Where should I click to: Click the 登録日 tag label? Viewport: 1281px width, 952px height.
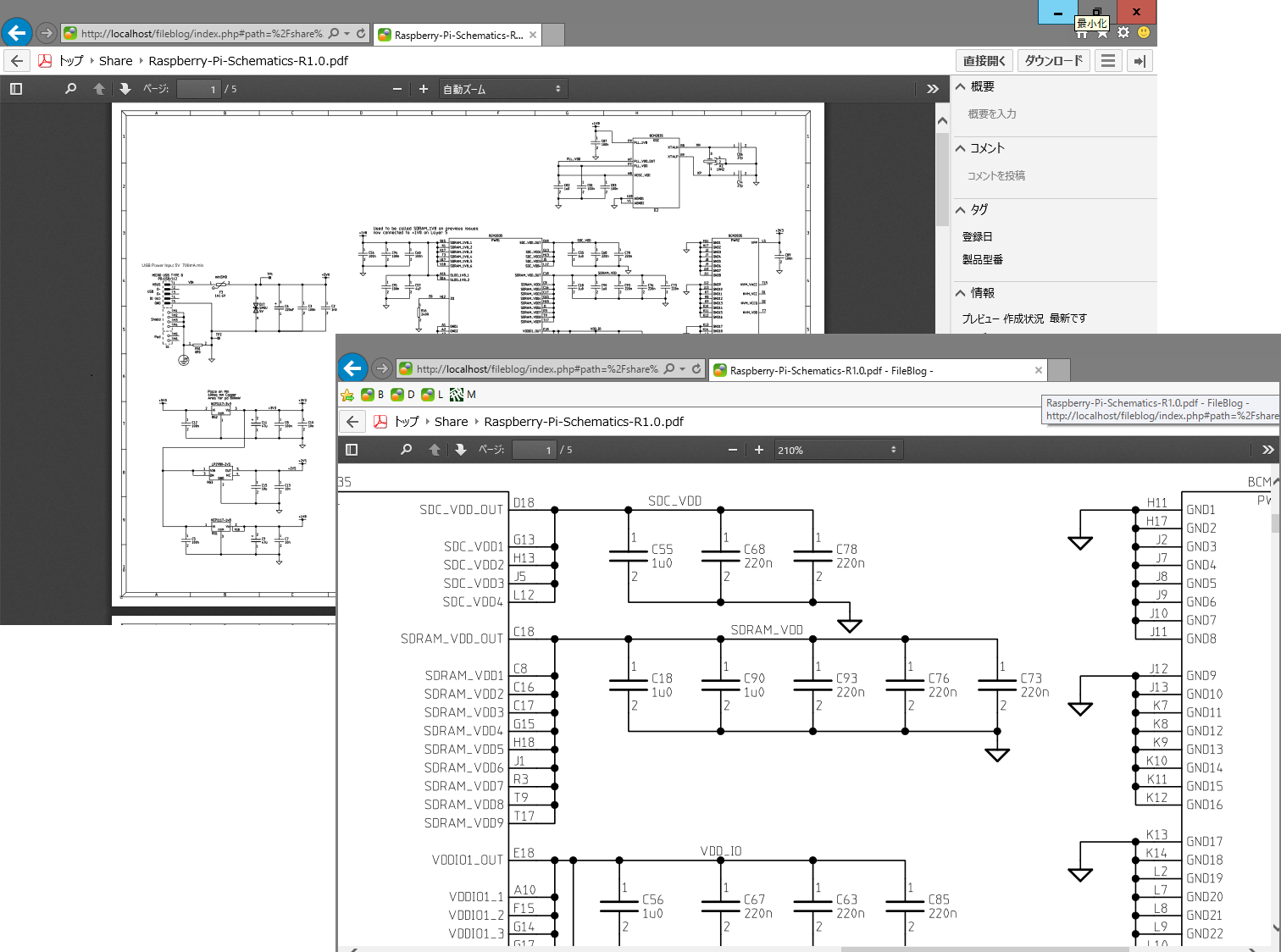(977, 236)
